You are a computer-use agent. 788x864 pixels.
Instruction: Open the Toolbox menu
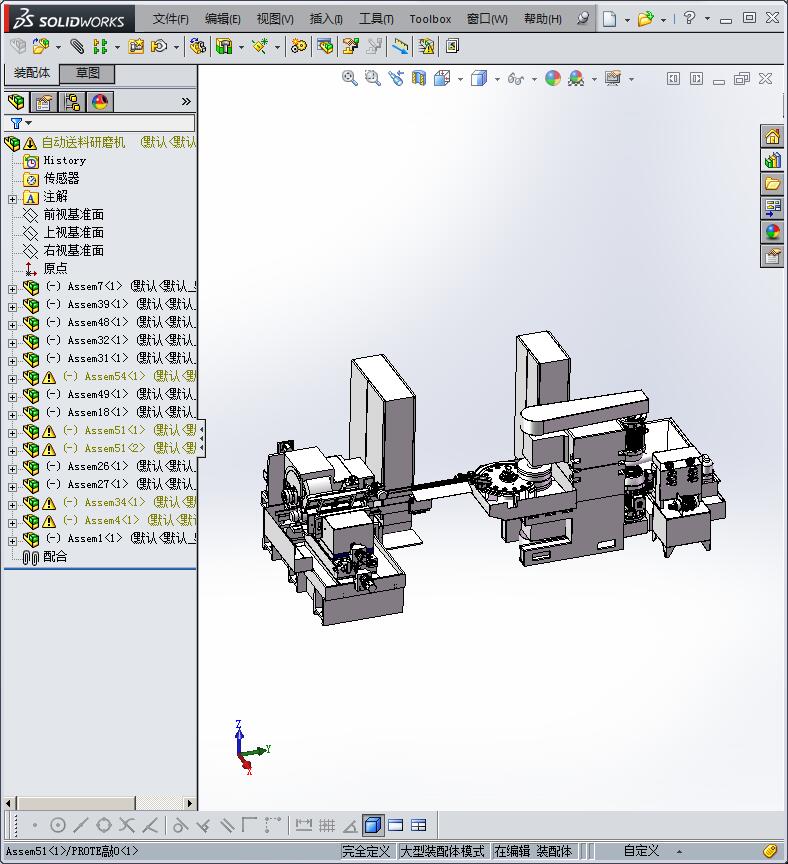[x=430, y=19]
